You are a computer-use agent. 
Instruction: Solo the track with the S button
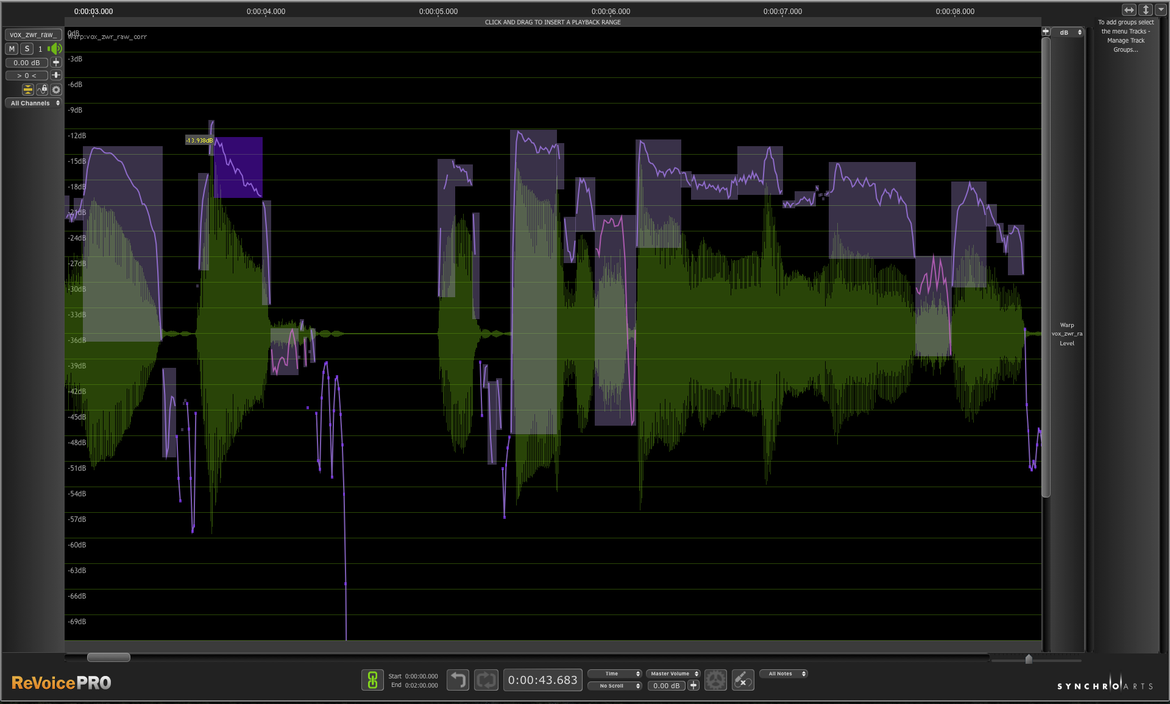tap(27, 49)
